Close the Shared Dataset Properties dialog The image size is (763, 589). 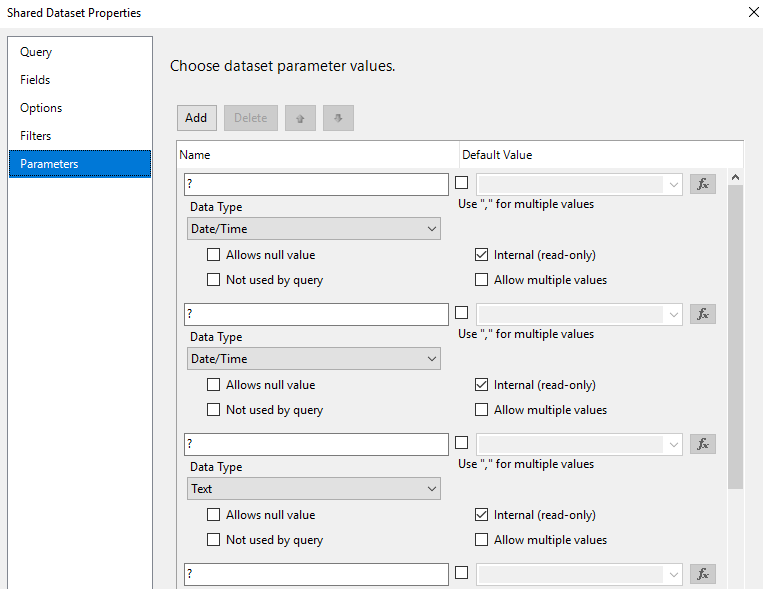[x=753, y=13]
